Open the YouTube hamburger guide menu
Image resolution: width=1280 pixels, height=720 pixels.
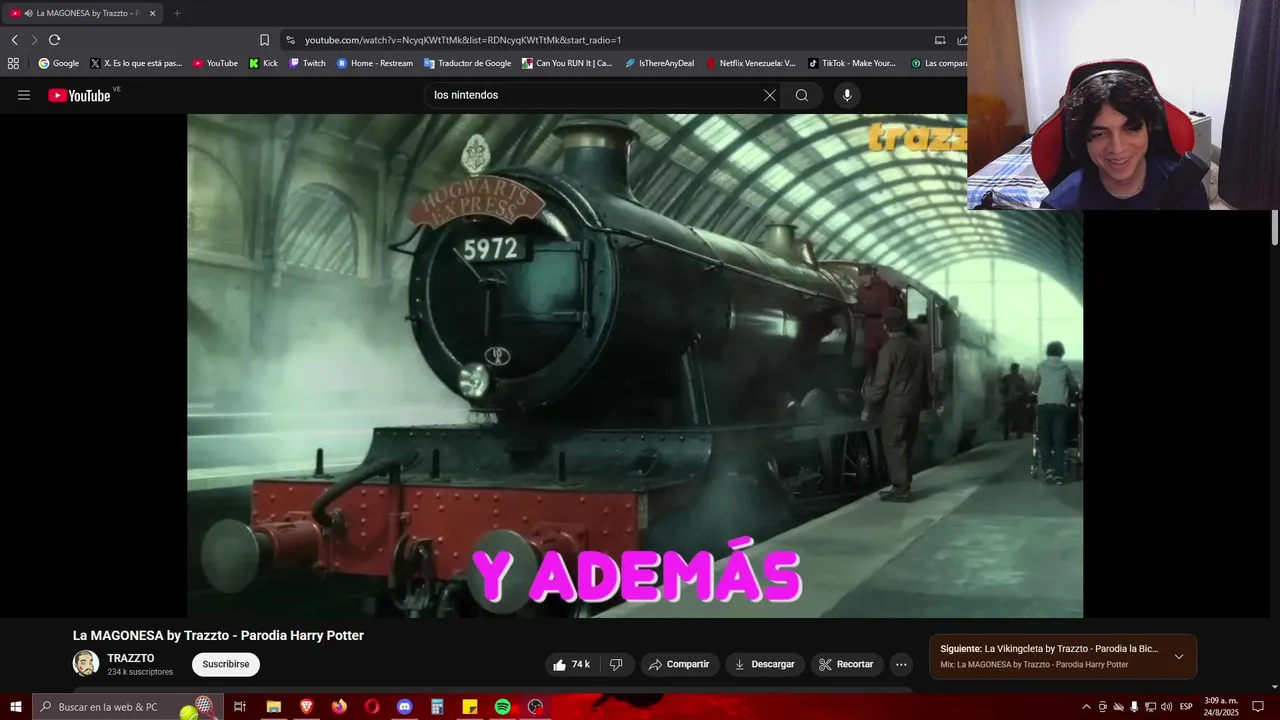pos(24,95)
